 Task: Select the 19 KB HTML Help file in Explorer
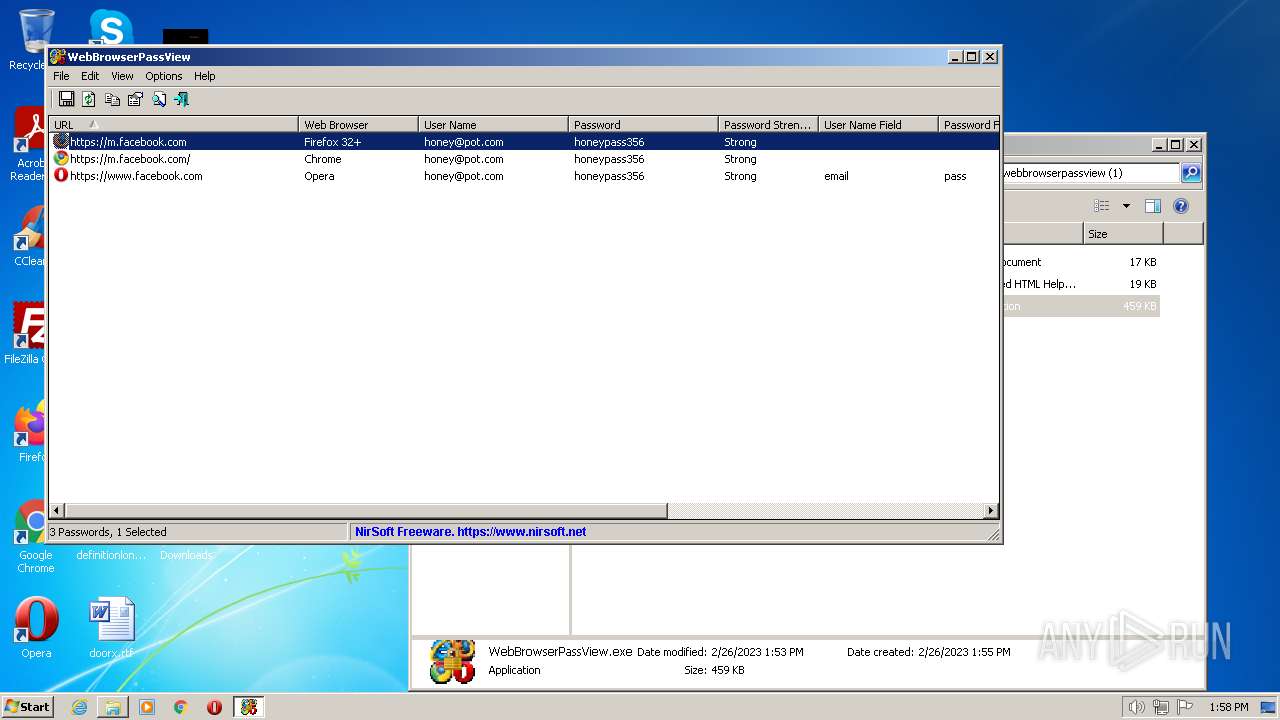tap(1081, 284)
